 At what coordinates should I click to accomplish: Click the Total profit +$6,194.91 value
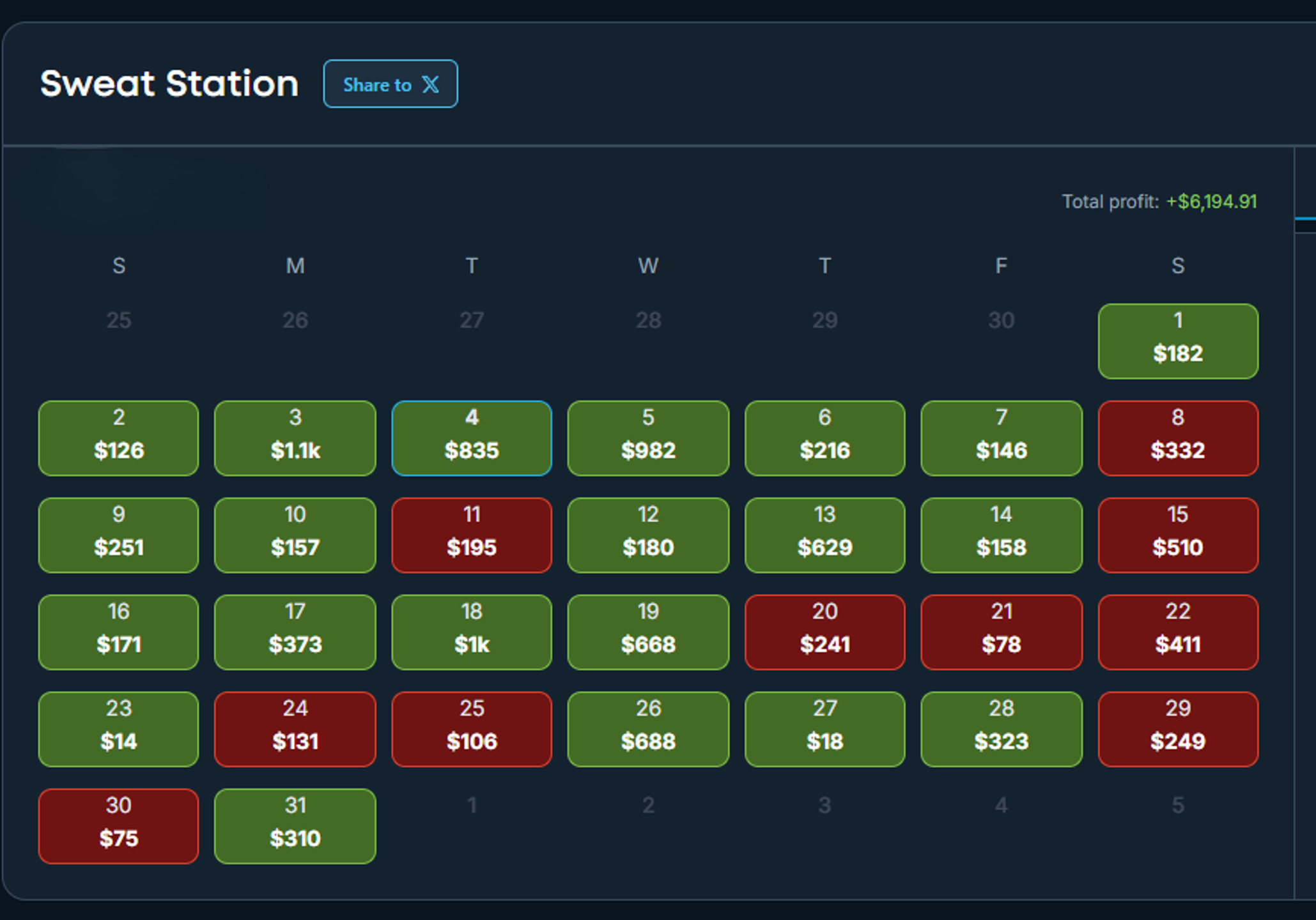point(1211,202)
